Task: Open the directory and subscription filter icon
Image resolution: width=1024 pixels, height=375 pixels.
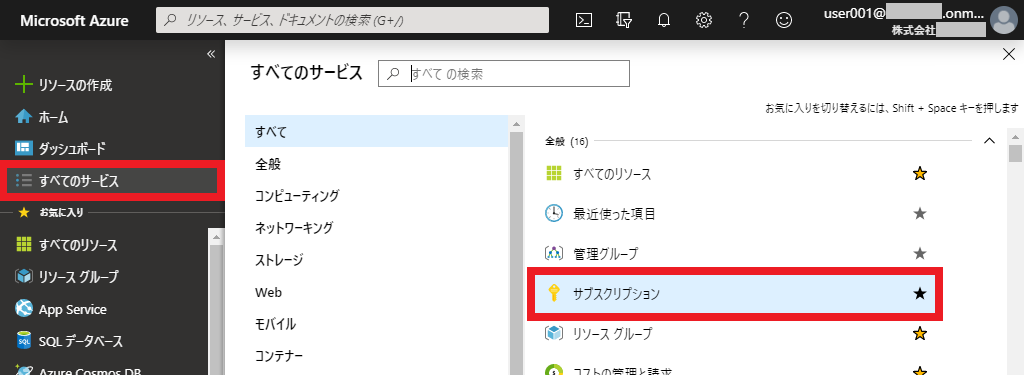Action: click(624, 20)
